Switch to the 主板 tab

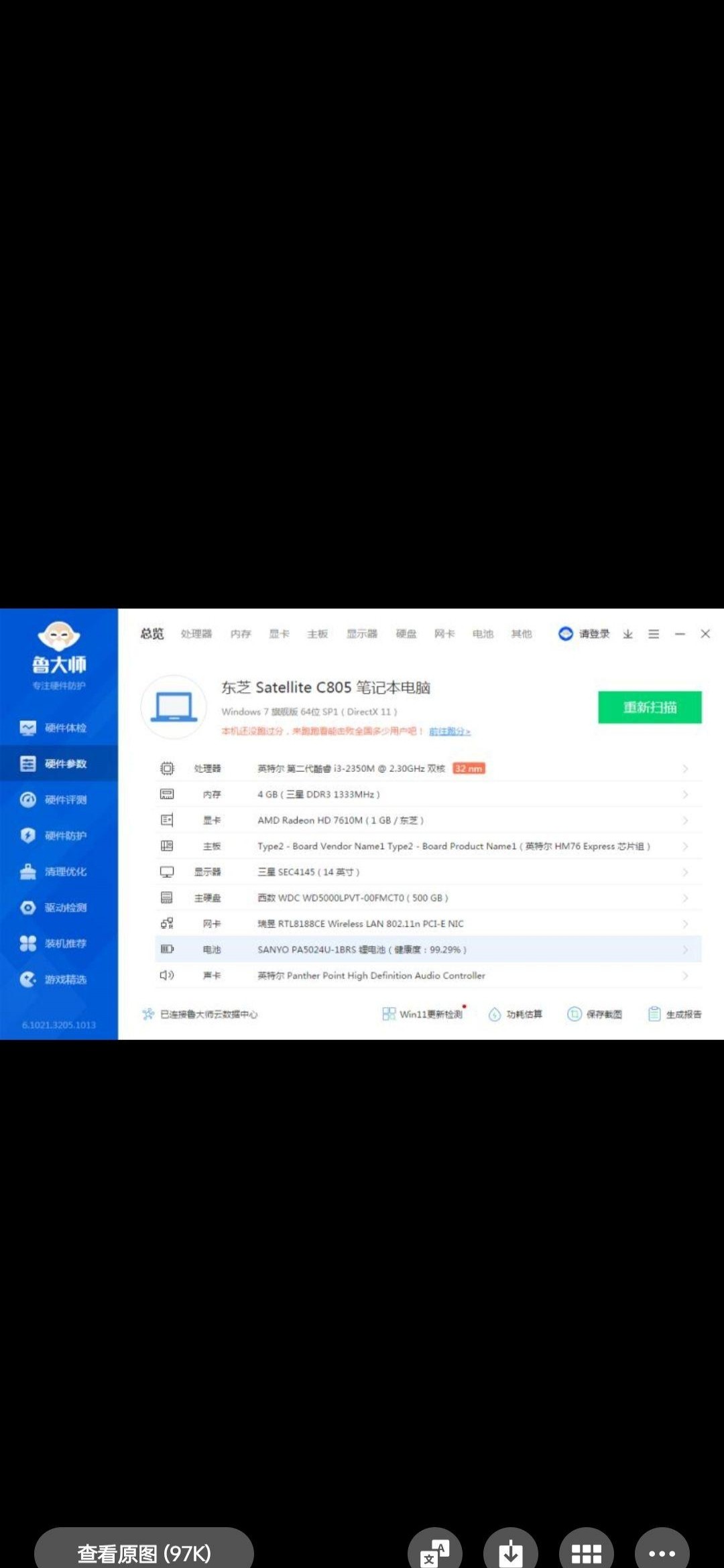click(x=318, y=634)
